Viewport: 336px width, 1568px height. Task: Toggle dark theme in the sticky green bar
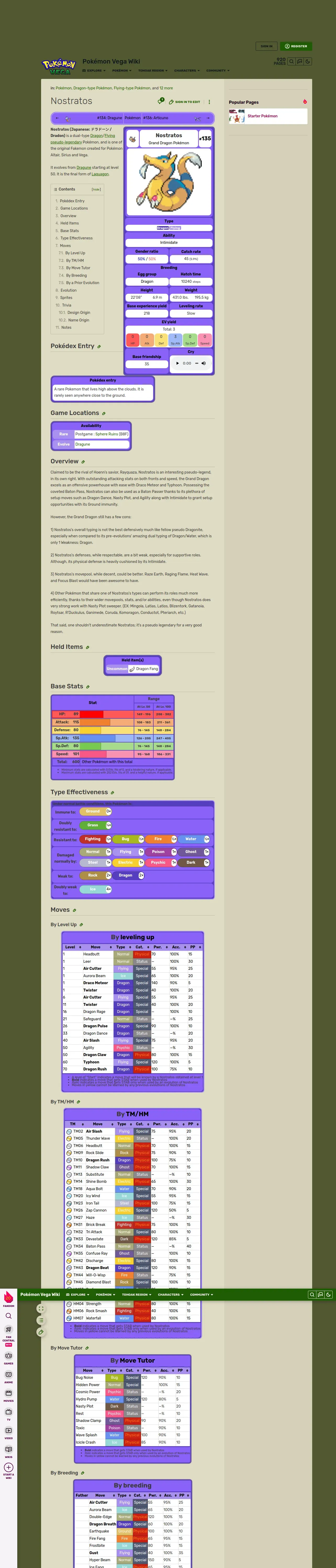[x=328, y=1295]
